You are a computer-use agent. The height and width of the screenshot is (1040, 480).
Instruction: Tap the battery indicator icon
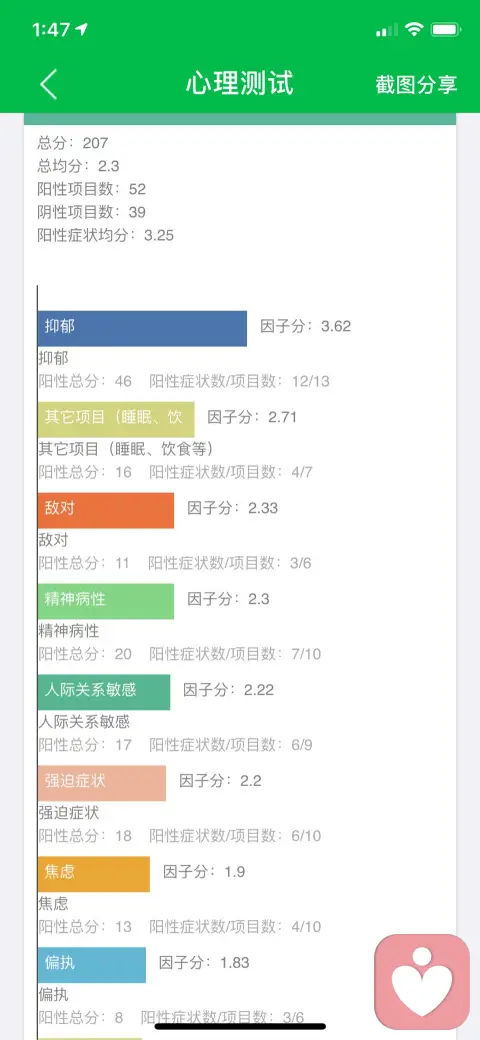pos(446,29)
